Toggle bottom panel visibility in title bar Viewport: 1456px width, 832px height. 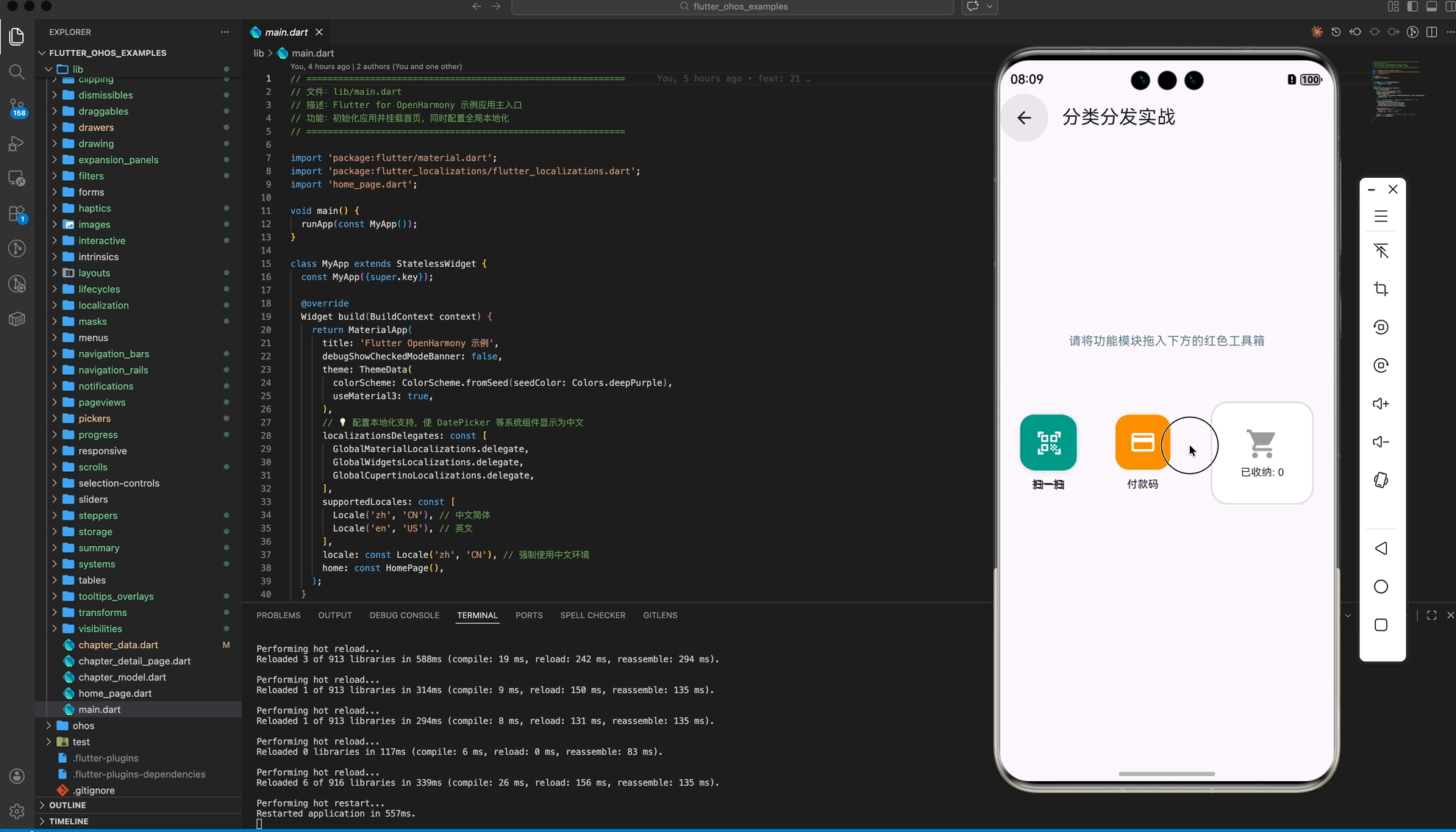click(1431, 7)
